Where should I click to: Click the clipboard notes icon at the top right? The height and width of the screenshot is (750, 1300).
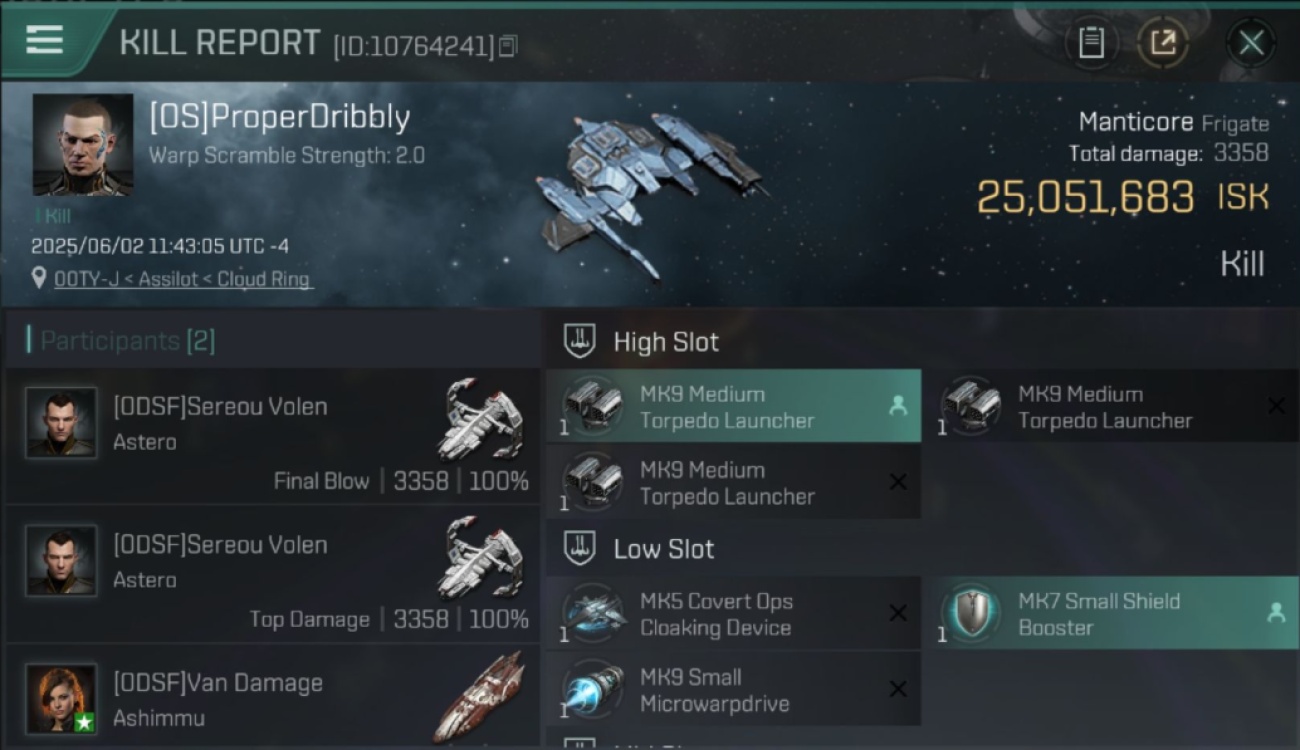point(1091,43)
